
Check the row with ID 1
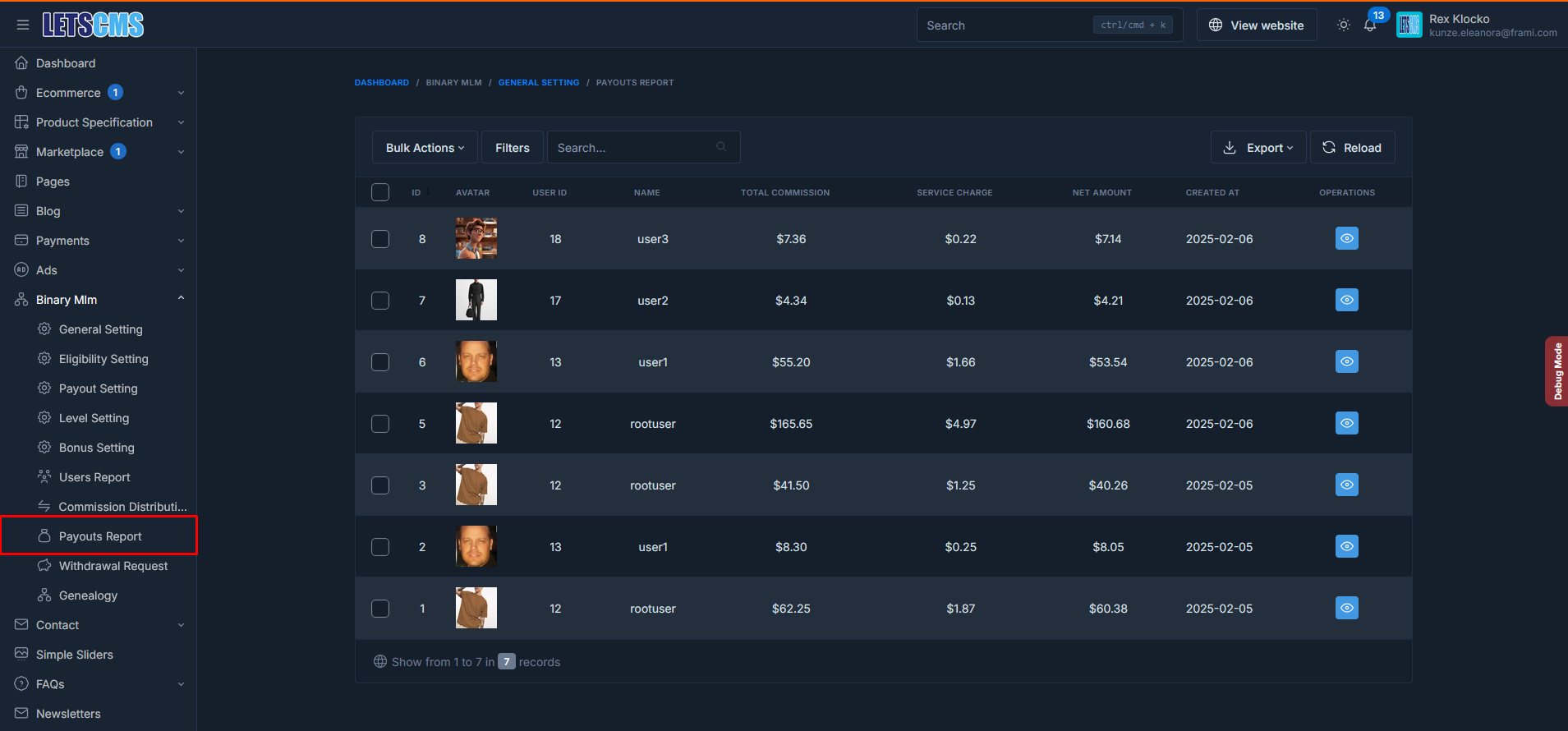click(x=380, y=609)
